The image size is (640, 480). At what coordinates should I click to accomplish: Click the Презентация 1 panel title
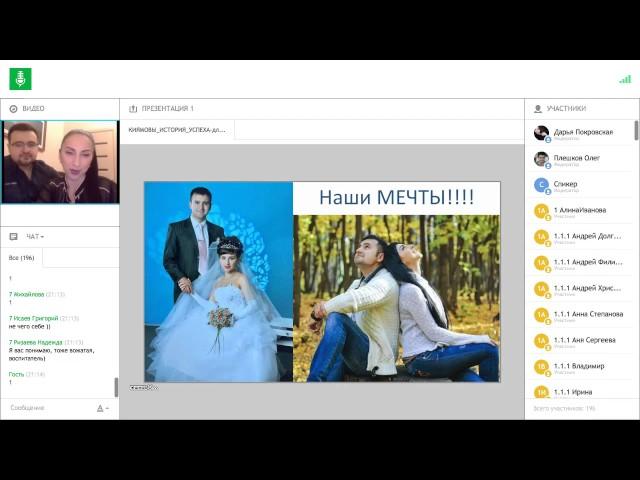[x=167, y=109]
